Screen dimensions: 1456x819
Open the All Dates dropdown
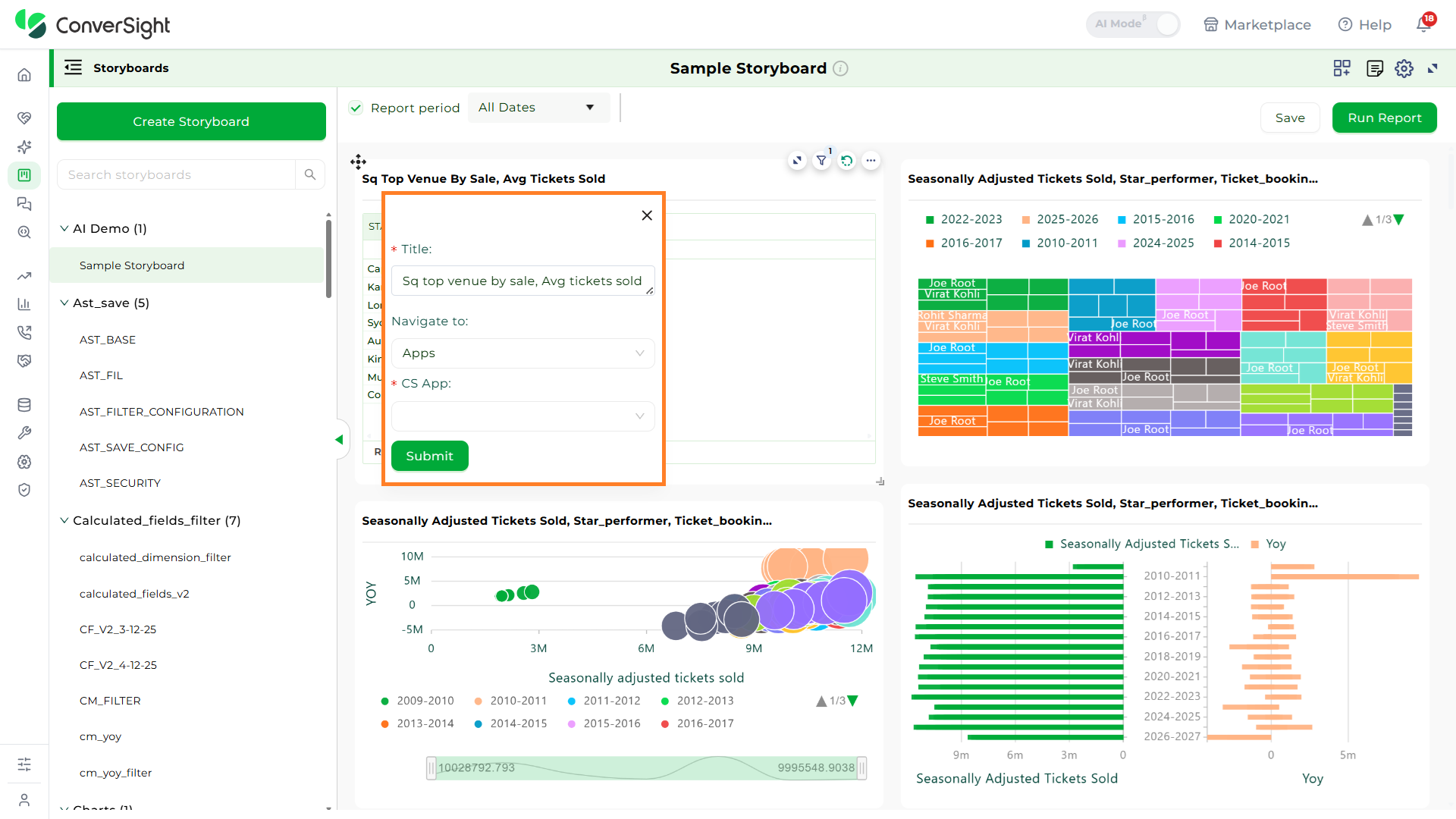click(x=538, y=108)
